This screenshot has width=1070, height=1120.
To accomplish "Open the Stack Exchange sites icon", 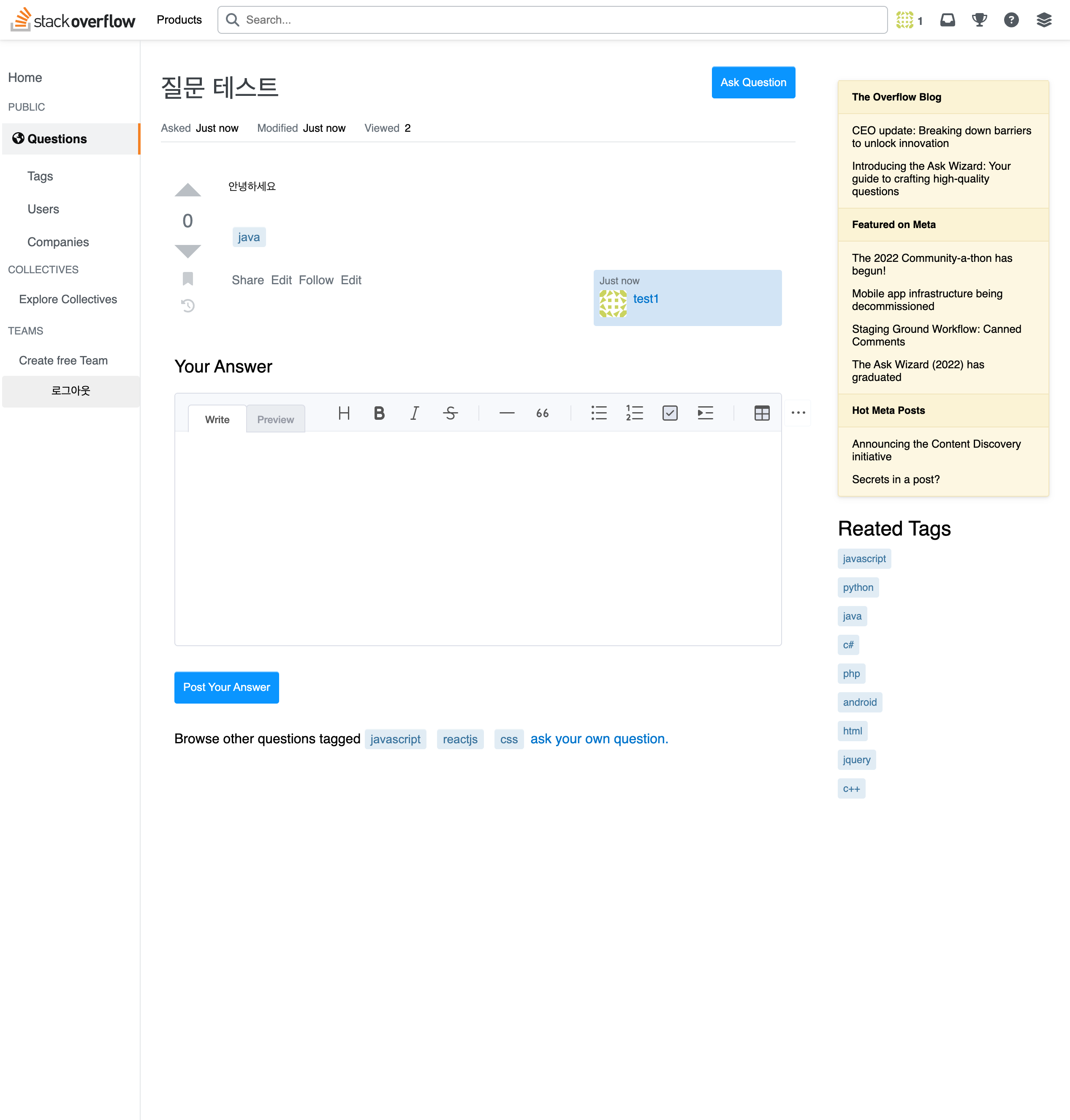I will tap(1044, 20).
